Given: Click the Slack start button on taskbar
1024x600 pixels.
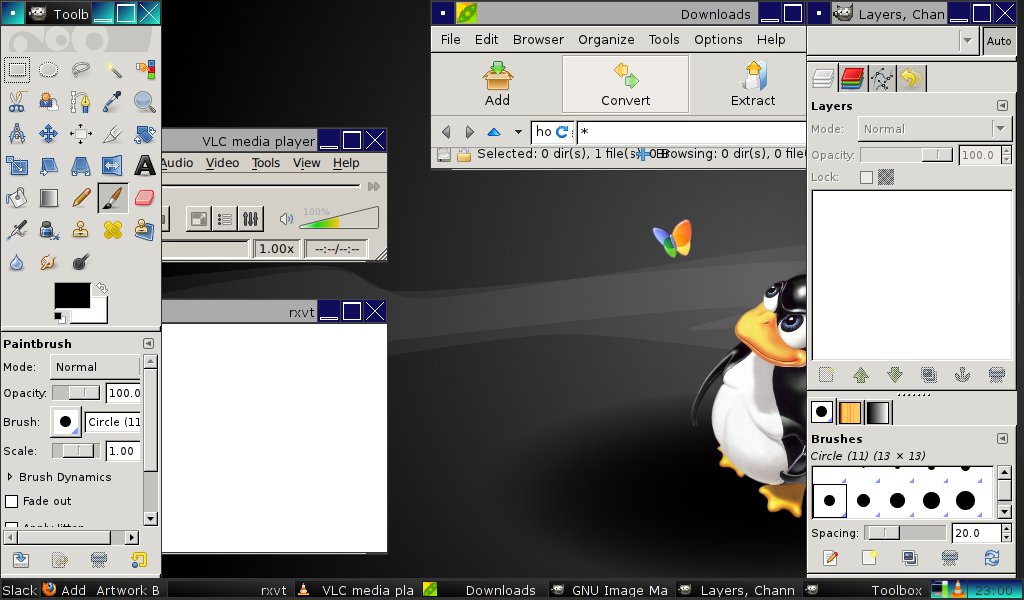Looking at the screenshot, I should coord(20,590).
